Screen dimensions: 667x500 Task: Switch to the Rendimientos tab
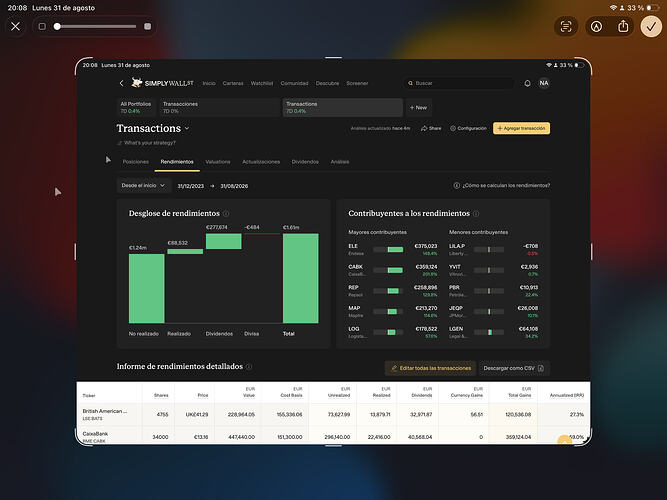click(177, 162)
